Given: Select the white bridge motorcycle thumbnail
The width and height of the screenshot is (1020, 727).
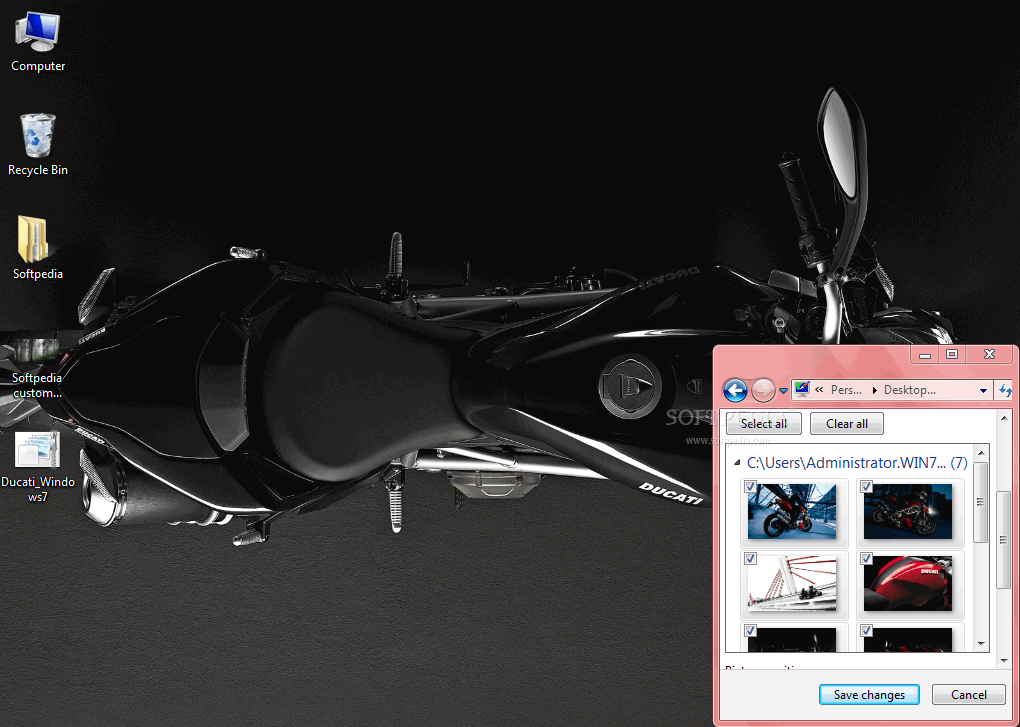Looking at the screenshot, I should tap(792, 583).
